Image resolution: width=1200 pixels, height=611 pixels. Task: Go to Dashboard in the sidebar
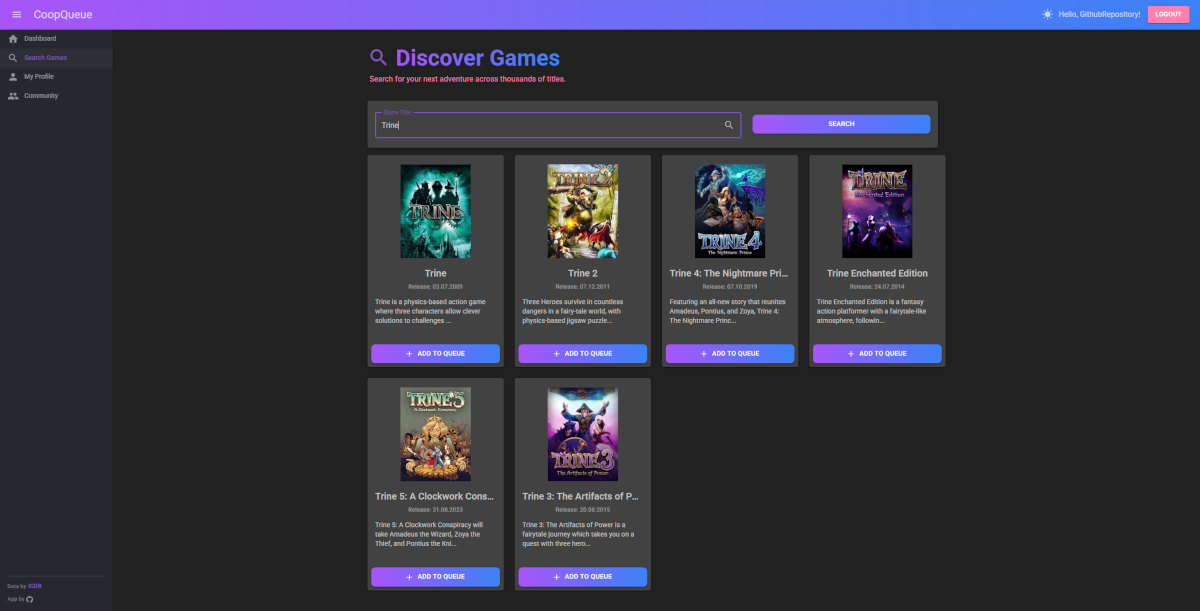40,38
